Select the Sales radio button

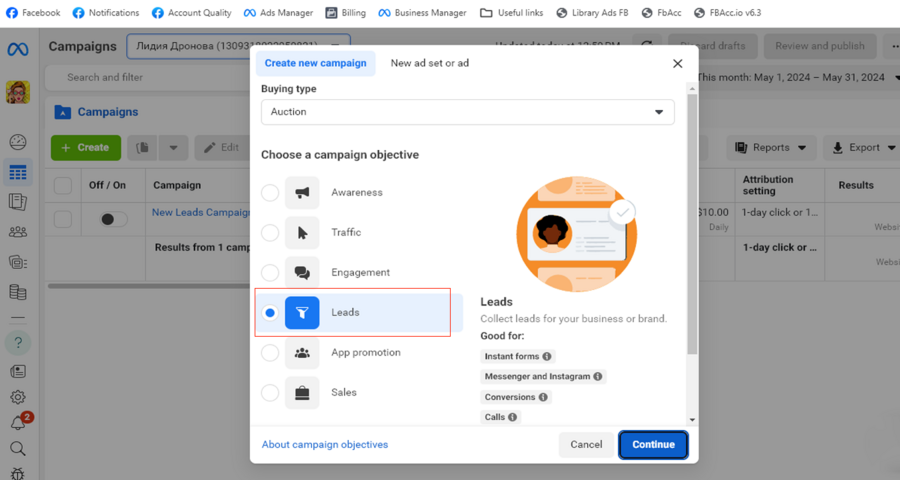(270, 393)
